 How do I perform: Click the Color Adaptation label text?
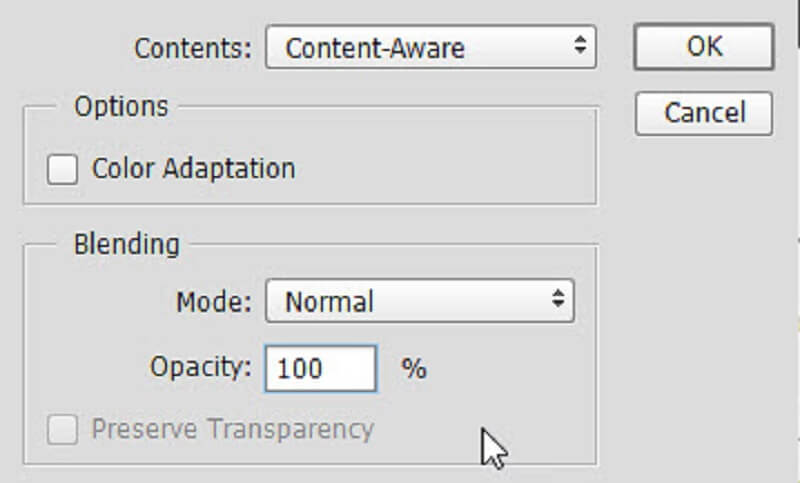[193, 168]
